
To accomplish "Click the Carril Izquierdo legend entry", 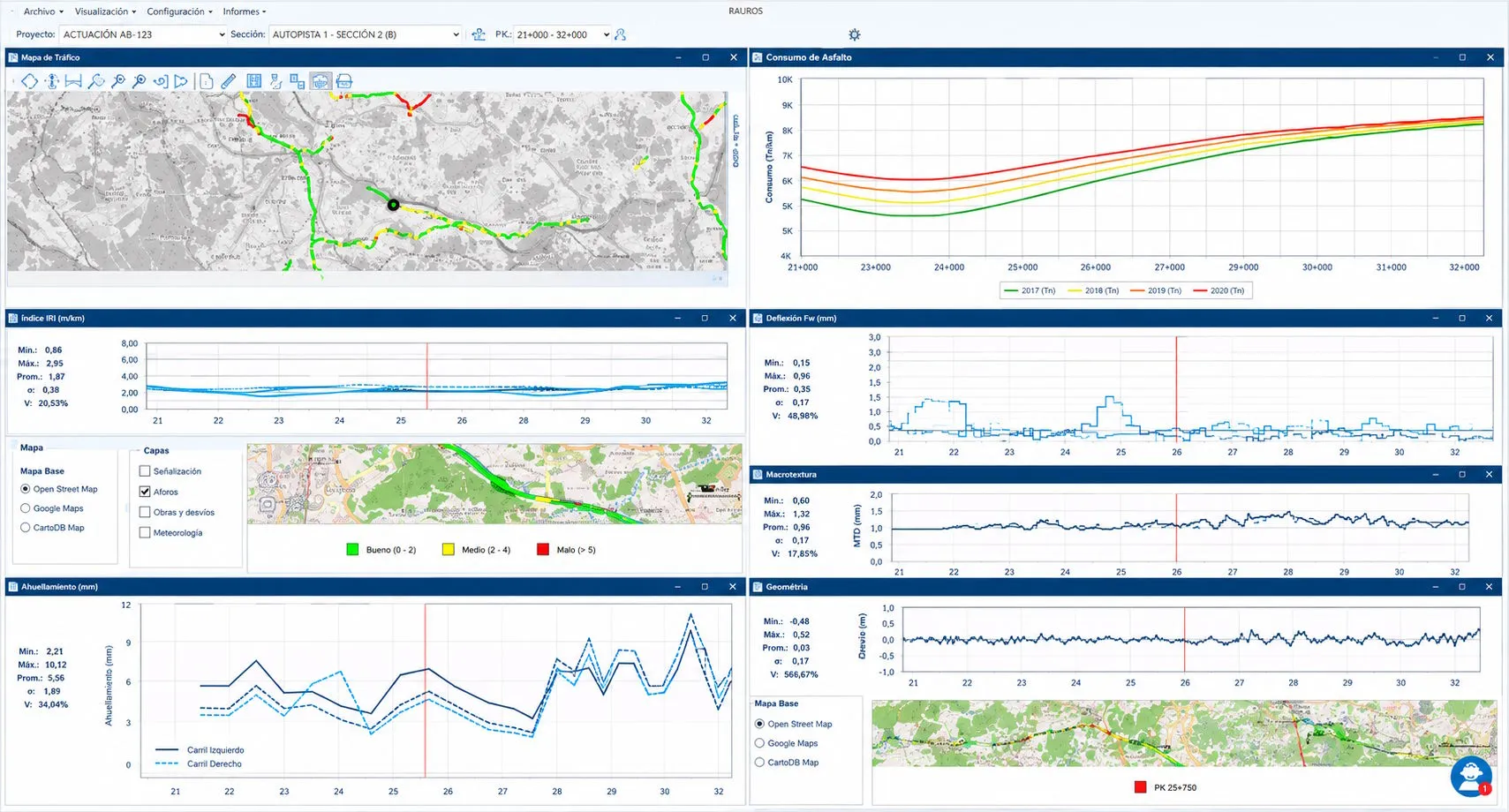I will tap(200, 750).
